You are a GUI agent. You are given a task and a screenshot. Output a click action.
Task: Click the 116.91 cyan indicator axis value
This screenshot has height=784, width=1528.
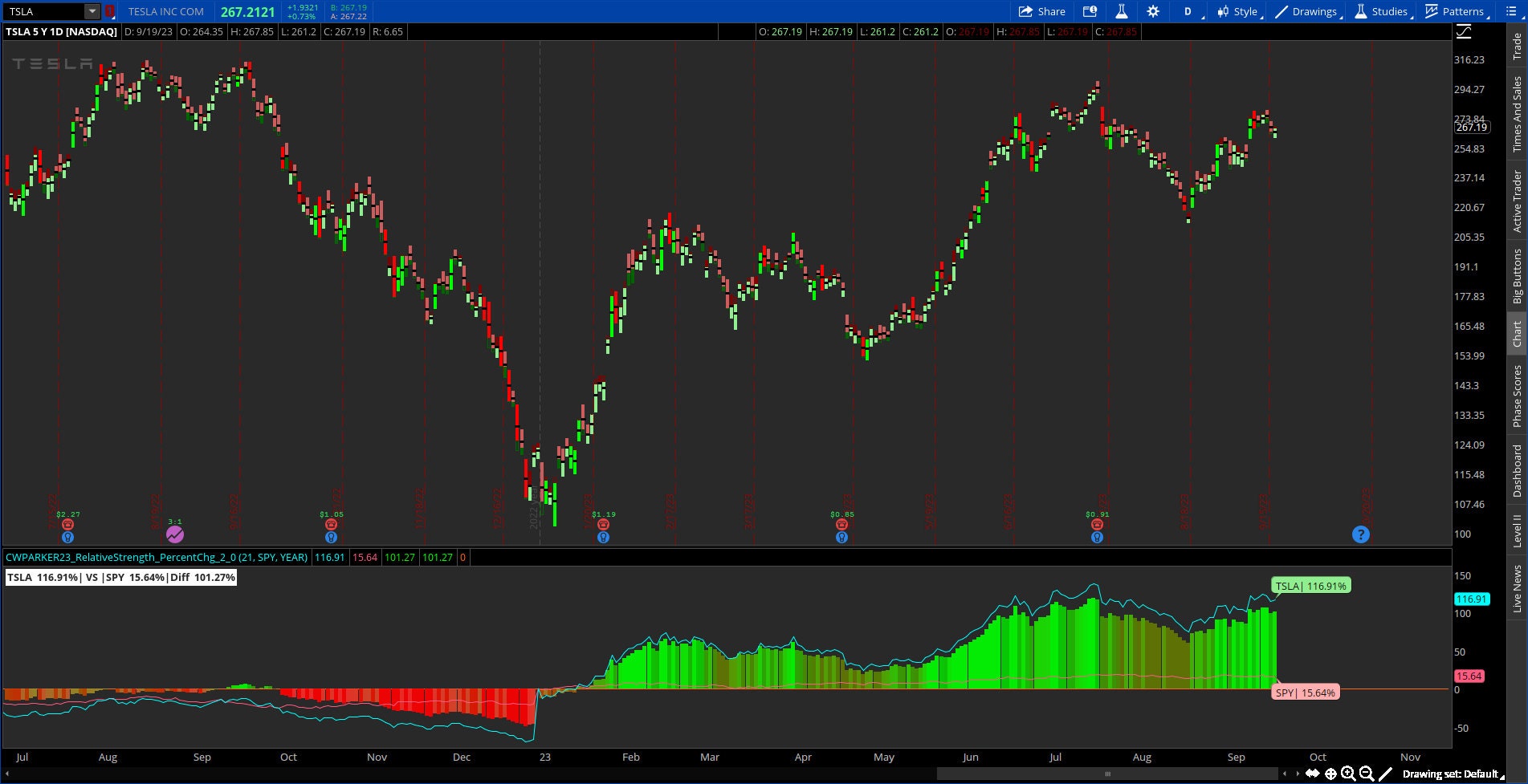(x=1472, y=599)
